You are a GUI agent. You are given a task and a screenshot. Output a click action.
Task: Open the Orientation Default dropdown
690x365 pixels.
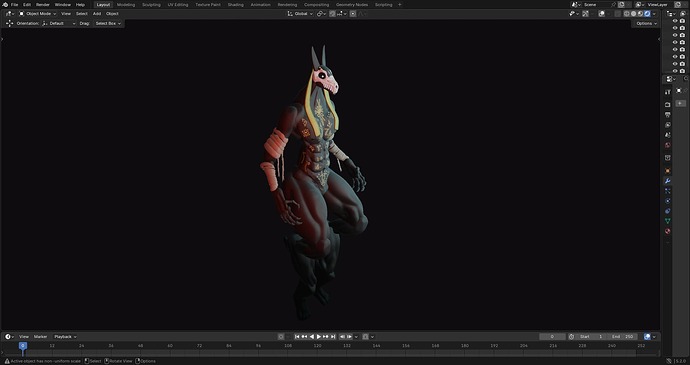coord(59,23)
